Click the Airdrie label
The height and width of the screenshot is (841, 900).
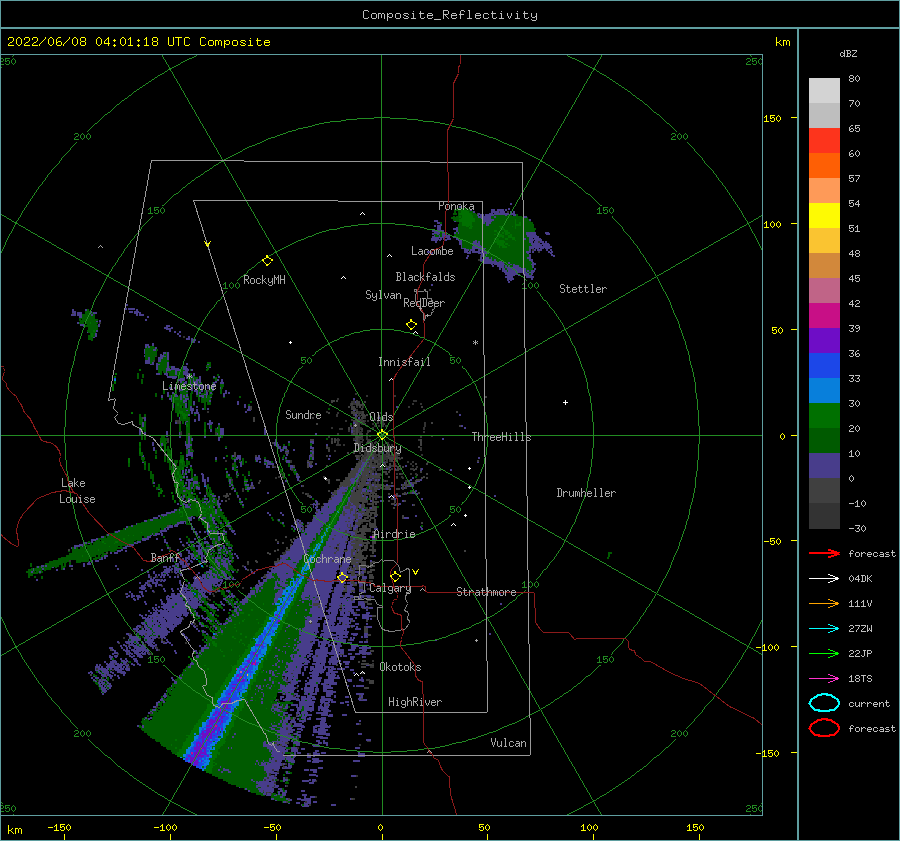pos(394,534)
